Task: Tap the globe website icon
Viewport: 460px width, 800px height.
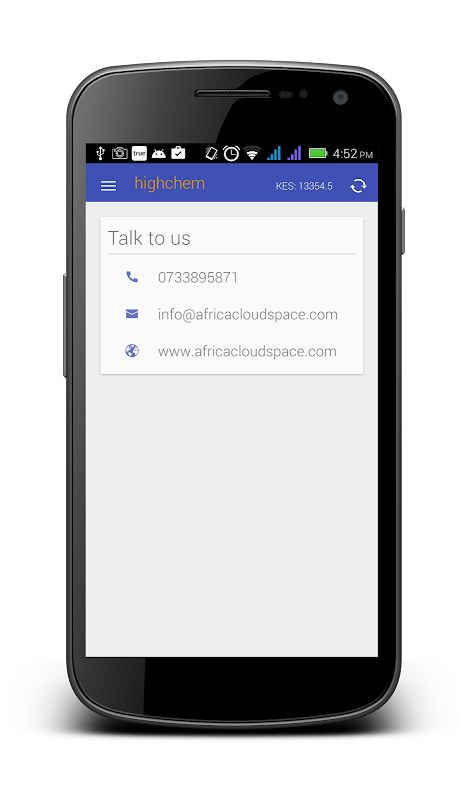Action: pyautogui.click(x=132, y=351)
